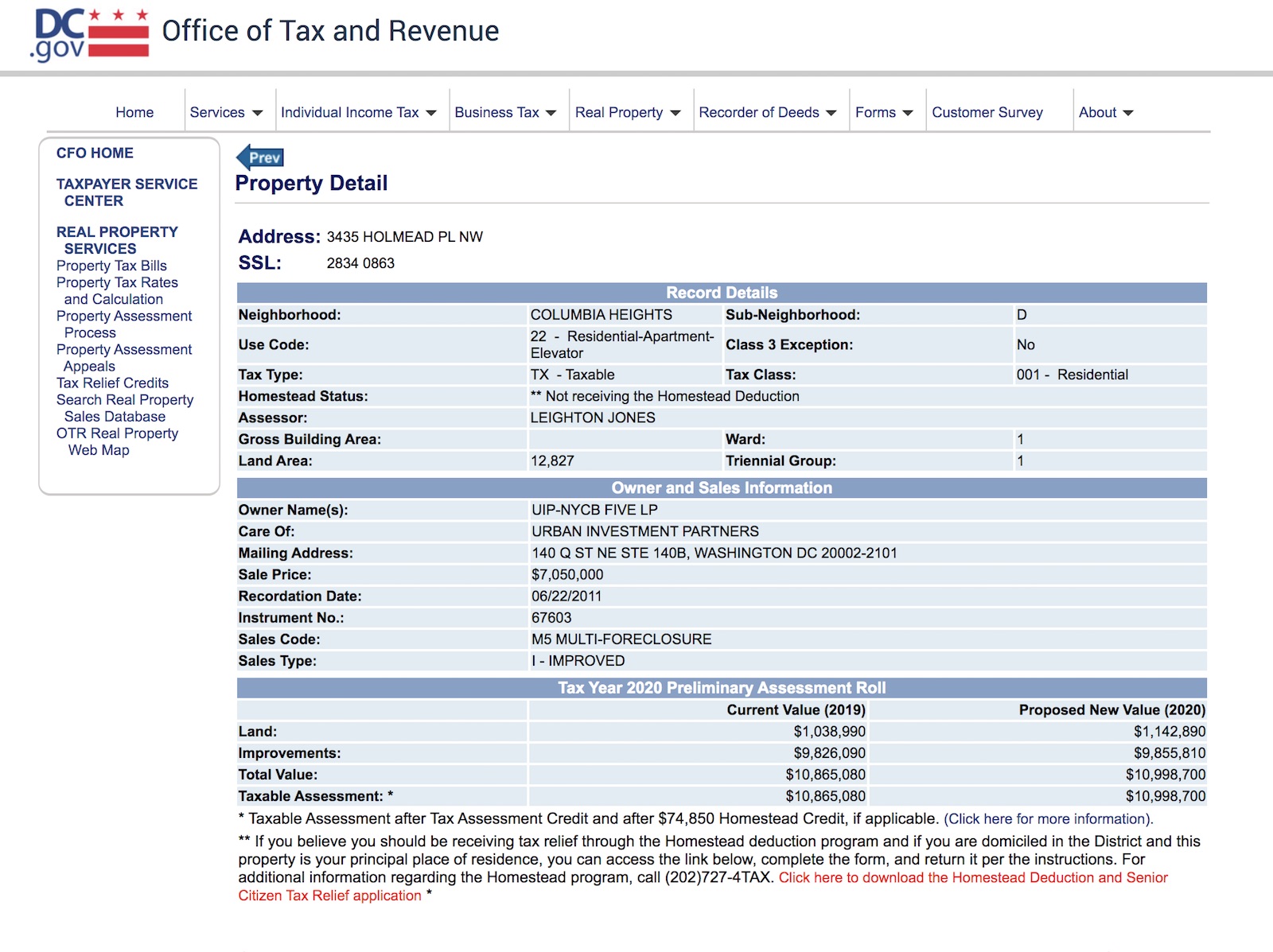The image size is (1273, 952).
Task: Open Search Real Property Sales Database
Action: tap(124, 408)
